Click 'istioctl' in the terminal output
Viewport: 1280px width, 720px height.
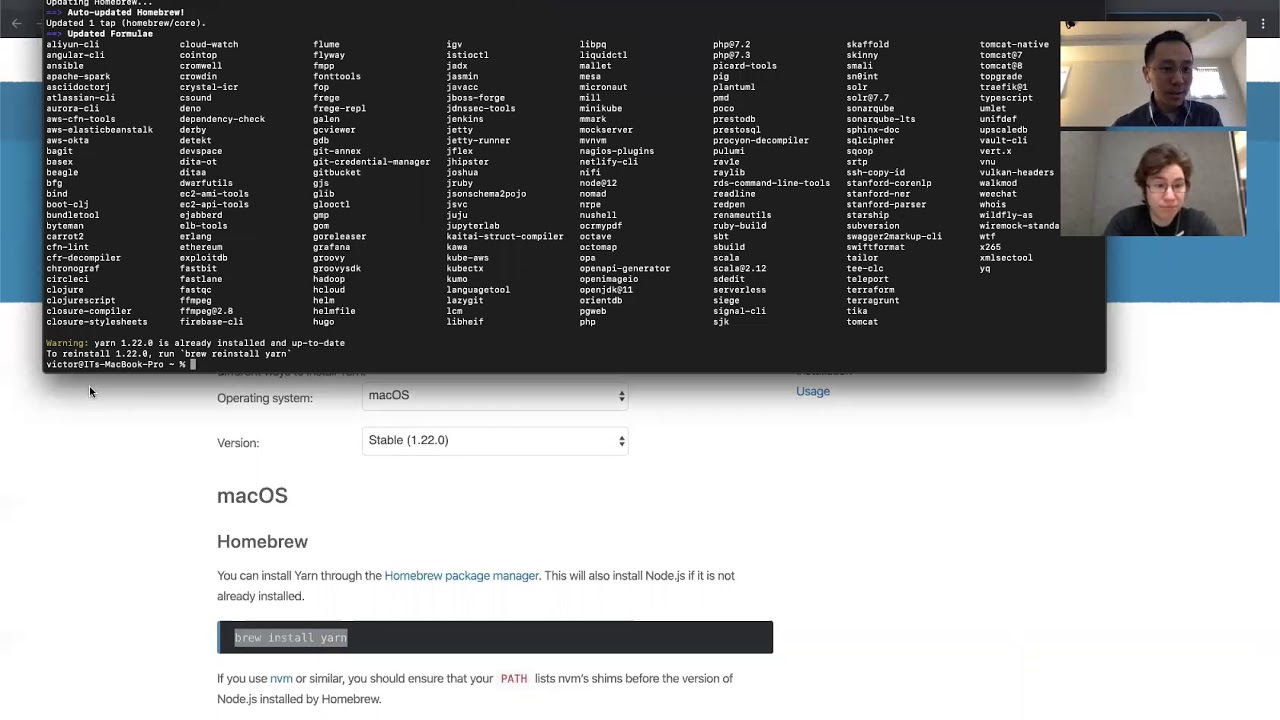467,55
